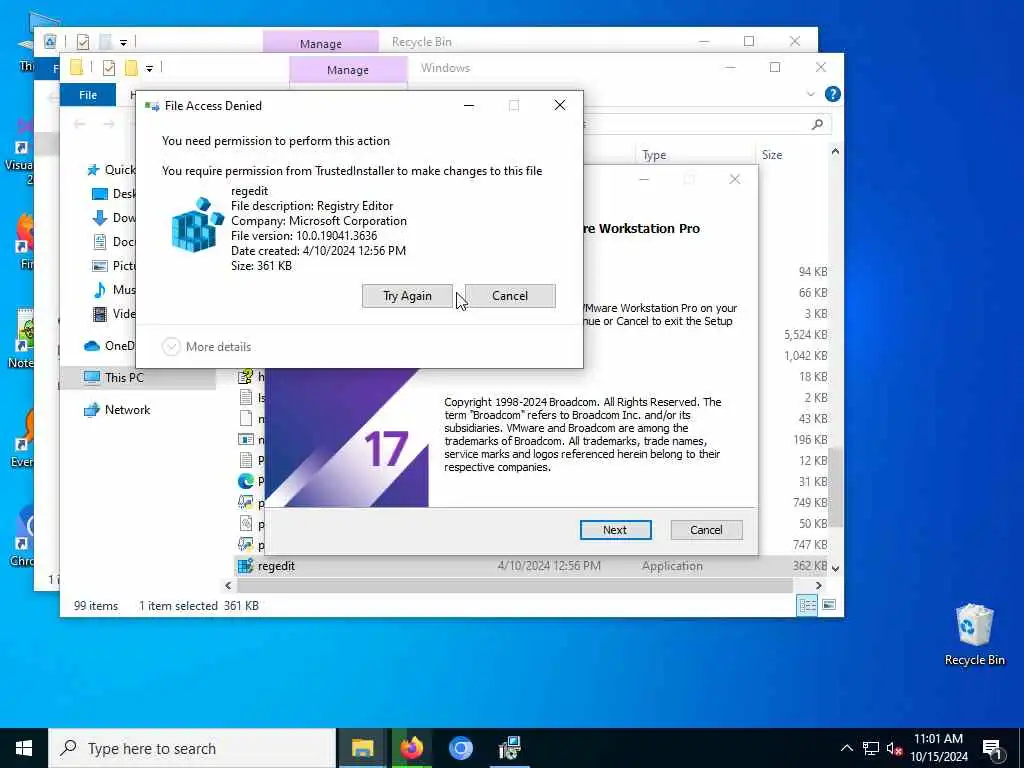Click Try Again in File Access Denied dialog
This screenshot has height=768, width=1024.
[x=407, y=296]
